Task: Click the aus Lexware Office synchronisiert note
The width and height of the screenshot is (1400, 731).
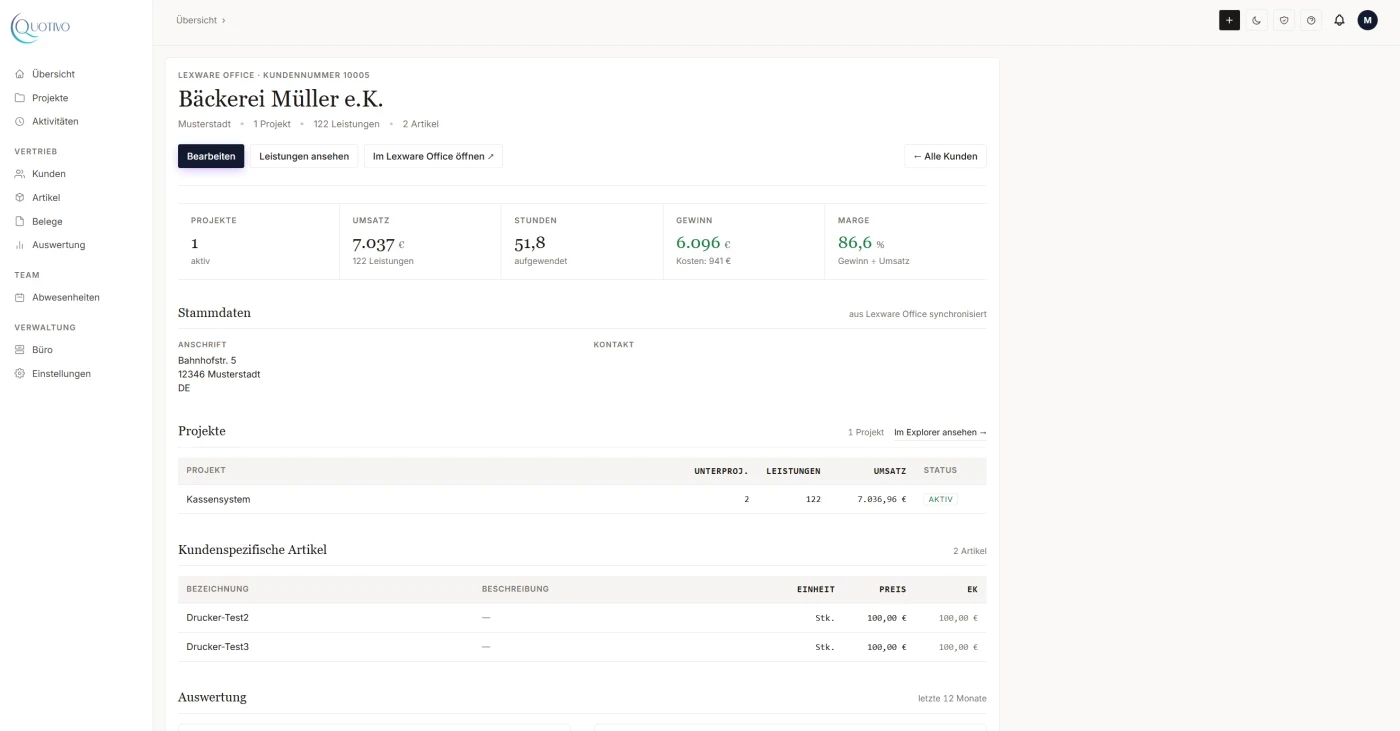Action: pos(918,314)
